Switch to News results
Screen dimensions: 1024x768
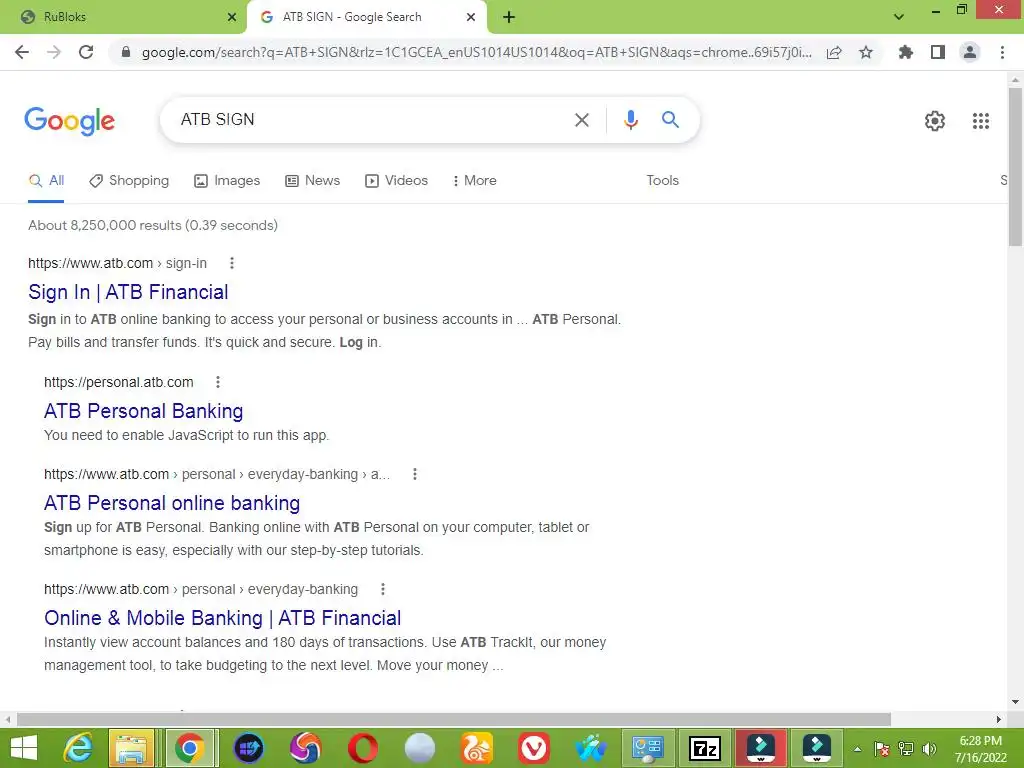tap(313, 181)
